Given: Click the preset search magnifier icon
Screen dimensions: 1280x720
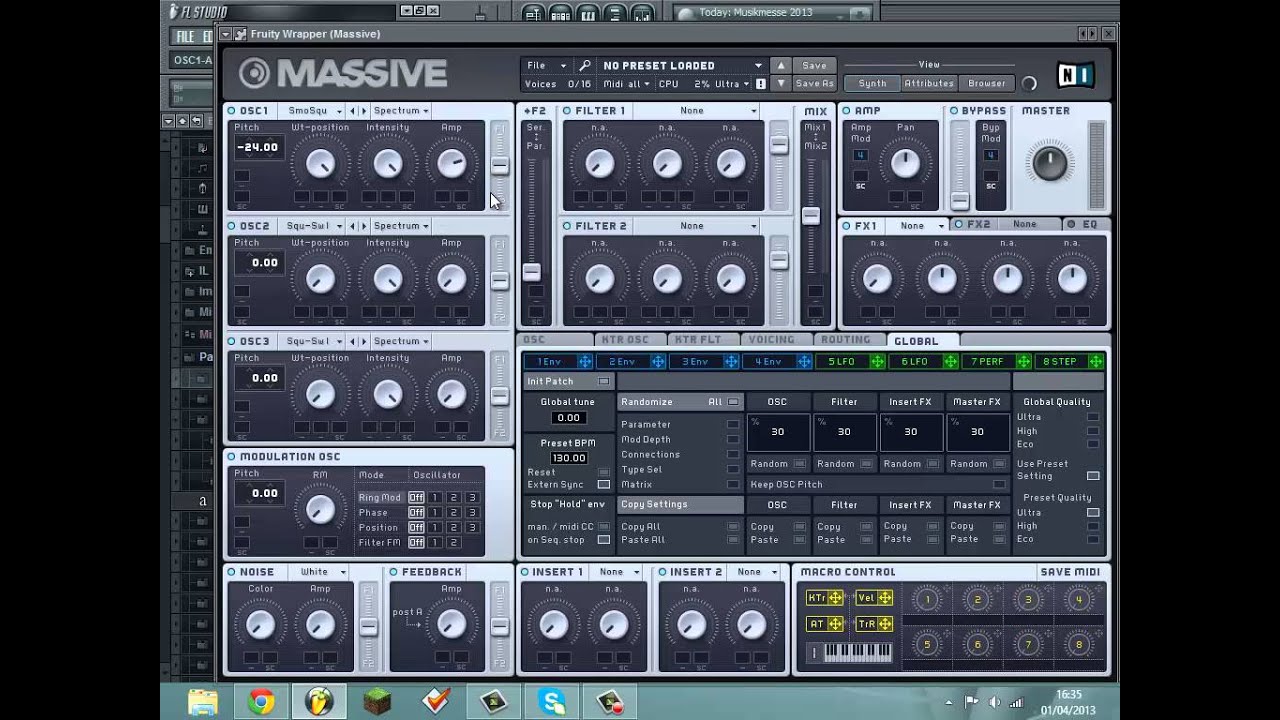Looking at the screenshot, I should (585, 65).
